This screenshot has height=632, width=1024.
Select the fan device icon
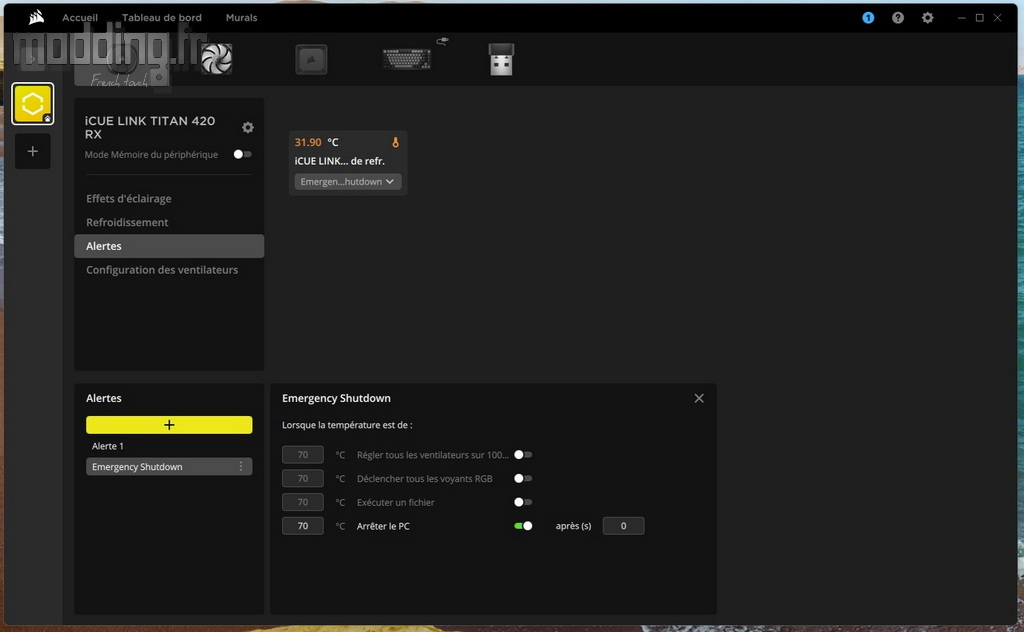point(217,59)
